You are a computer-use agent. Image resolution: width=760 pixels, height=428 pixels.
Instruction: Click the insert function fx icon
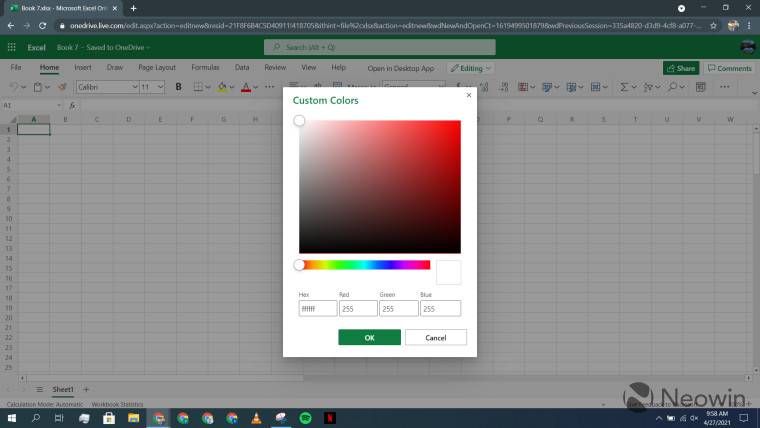click(73, 105)
